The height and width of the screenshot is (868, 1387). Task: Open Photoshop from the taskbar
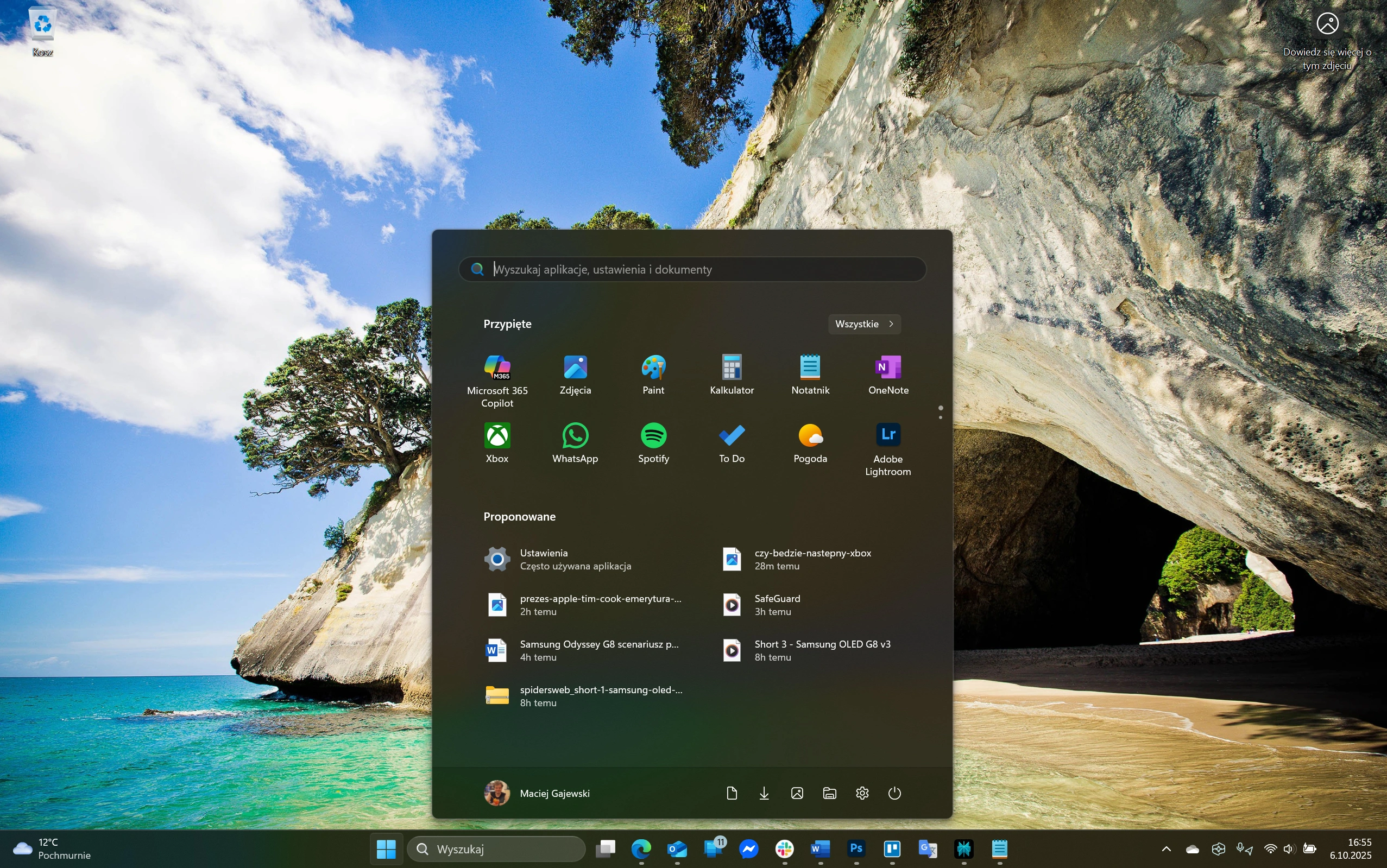[x=856, y=848]
